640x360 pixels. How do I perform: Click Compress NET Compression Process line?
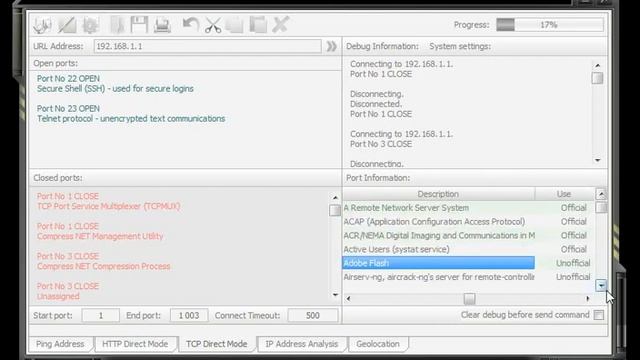click(x=104, y=267)
